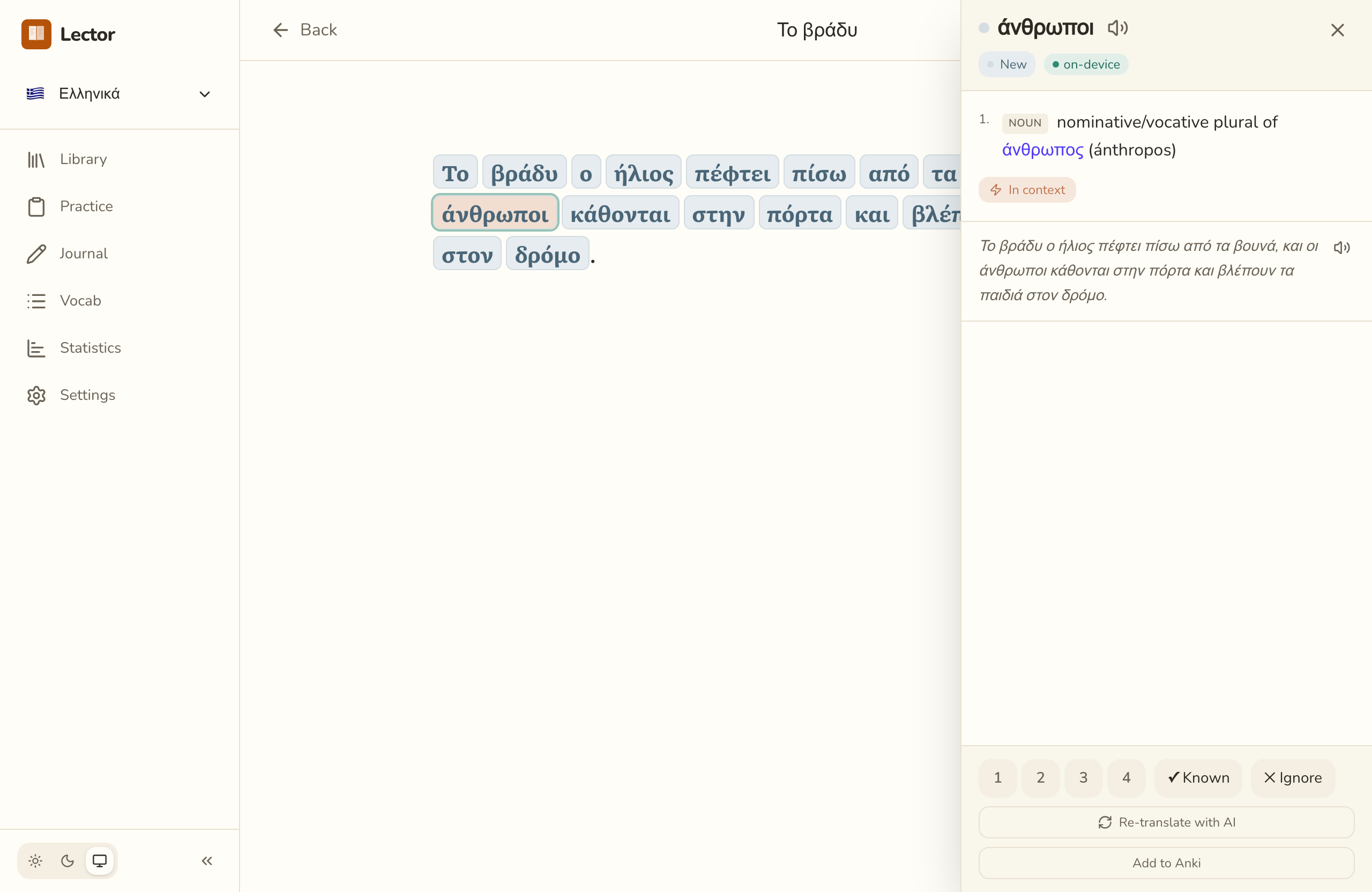Set word familiarity level to 4

[1127, 778]
